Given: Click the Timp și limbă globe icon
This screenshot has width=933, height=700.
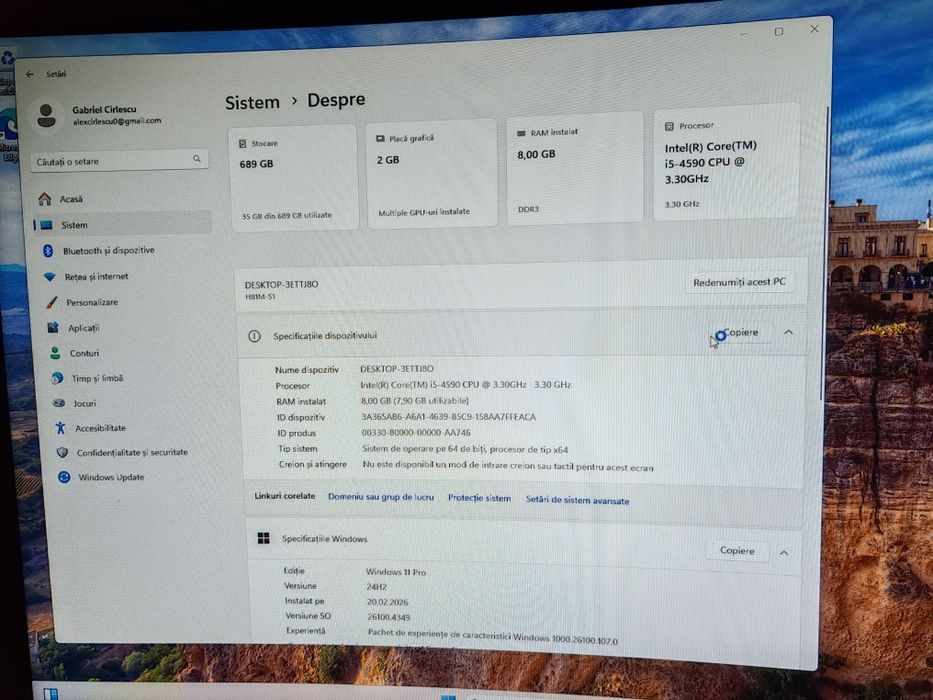Looking at the screenshot, I should click(57, 378).
